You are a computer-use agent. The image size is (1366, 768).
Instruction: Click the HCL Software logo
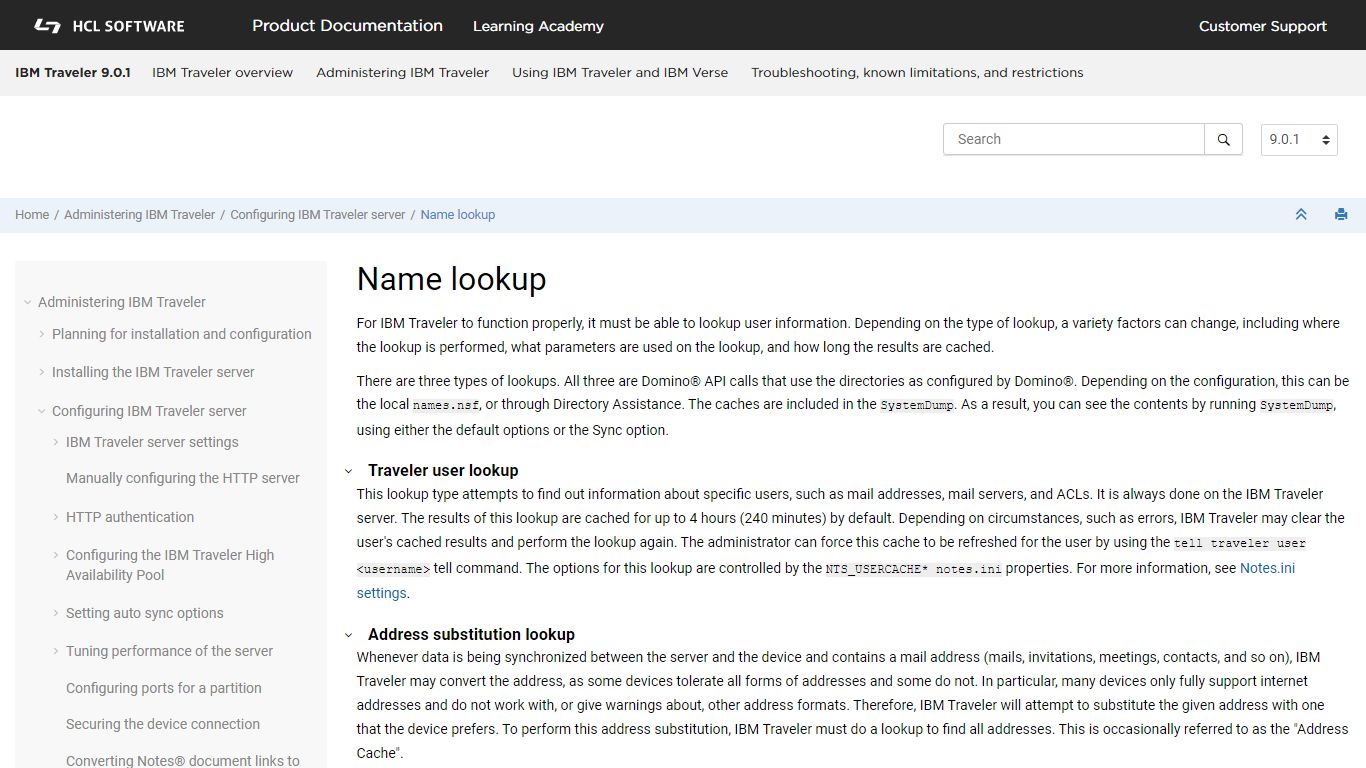pyautogui.click(x=108, y=26)
